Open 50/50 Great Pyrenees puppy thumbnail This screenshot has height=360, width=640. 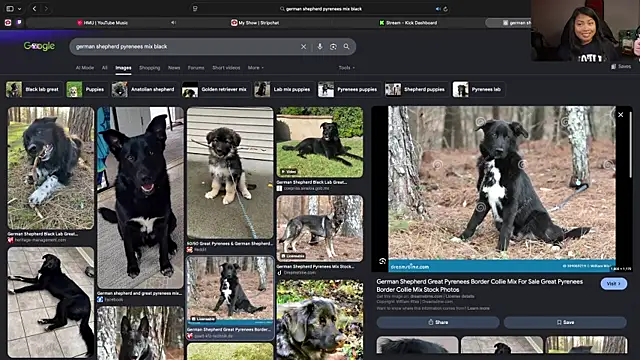pyautogui.click(x=230, y=173)
